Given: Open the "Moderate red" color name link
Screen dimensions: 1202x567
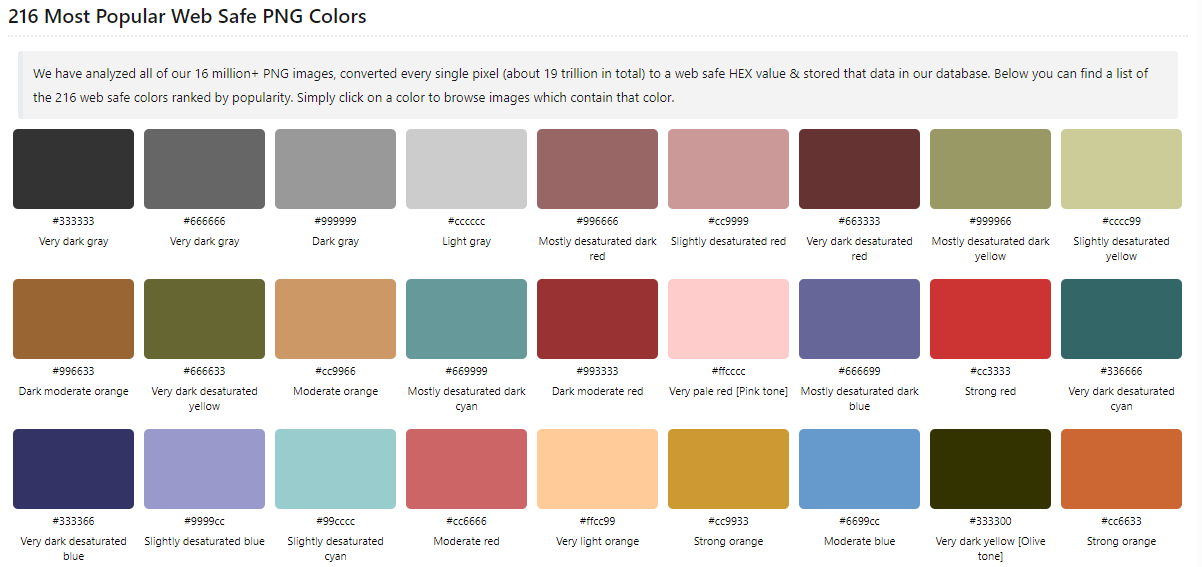Looking at the screenshot, I should tap(466, 541).
